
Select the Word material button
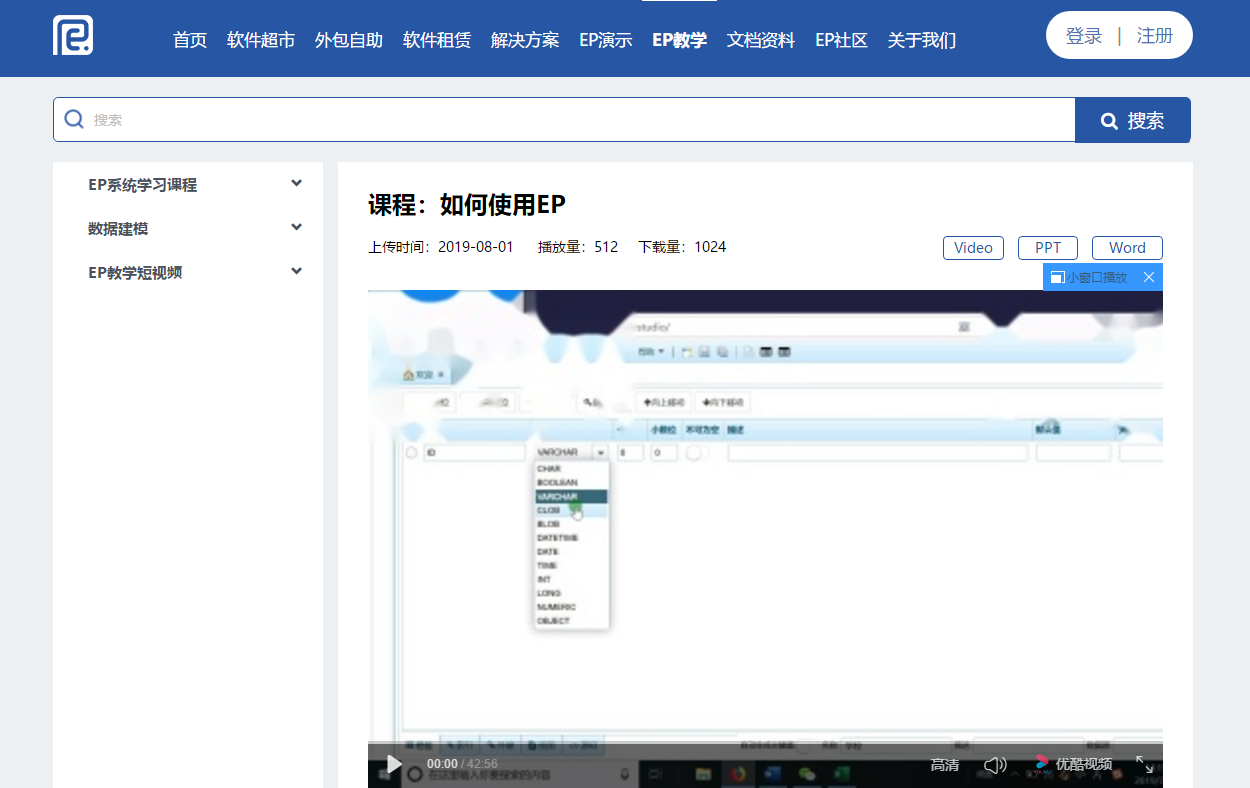pyautogui.click(x=1127, y=248)
